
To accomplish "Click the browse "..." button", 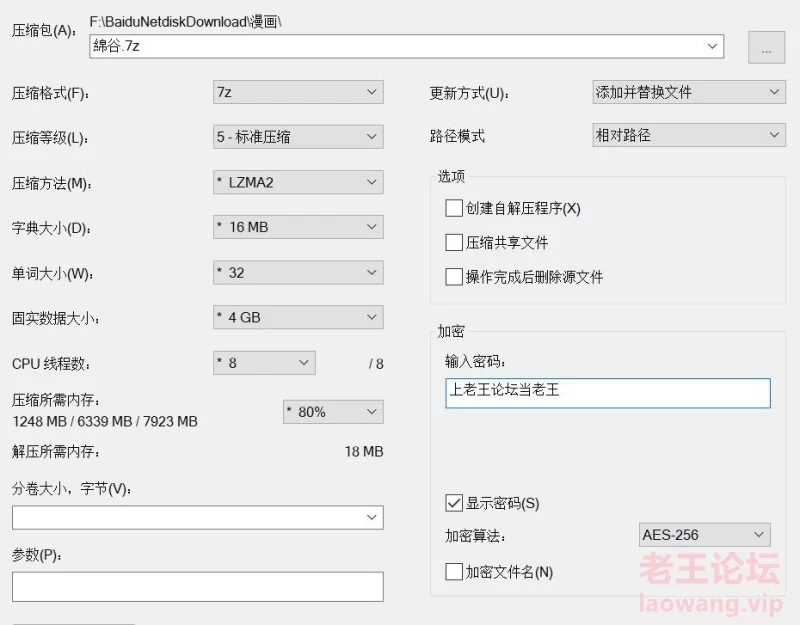I will [766, 47].
